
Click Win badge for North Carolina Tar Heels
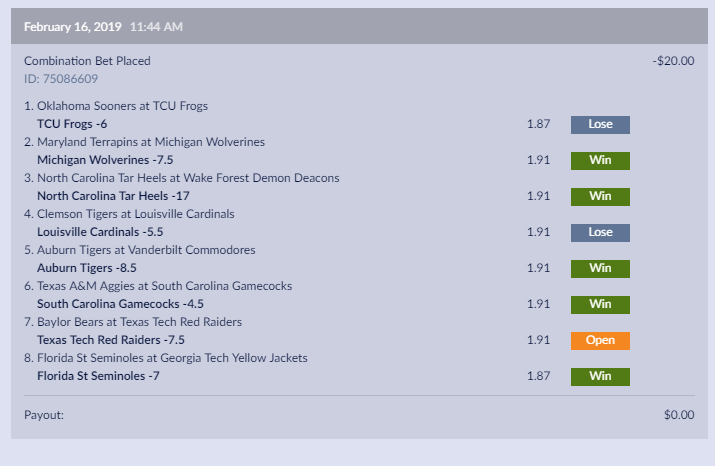[600, 196]
